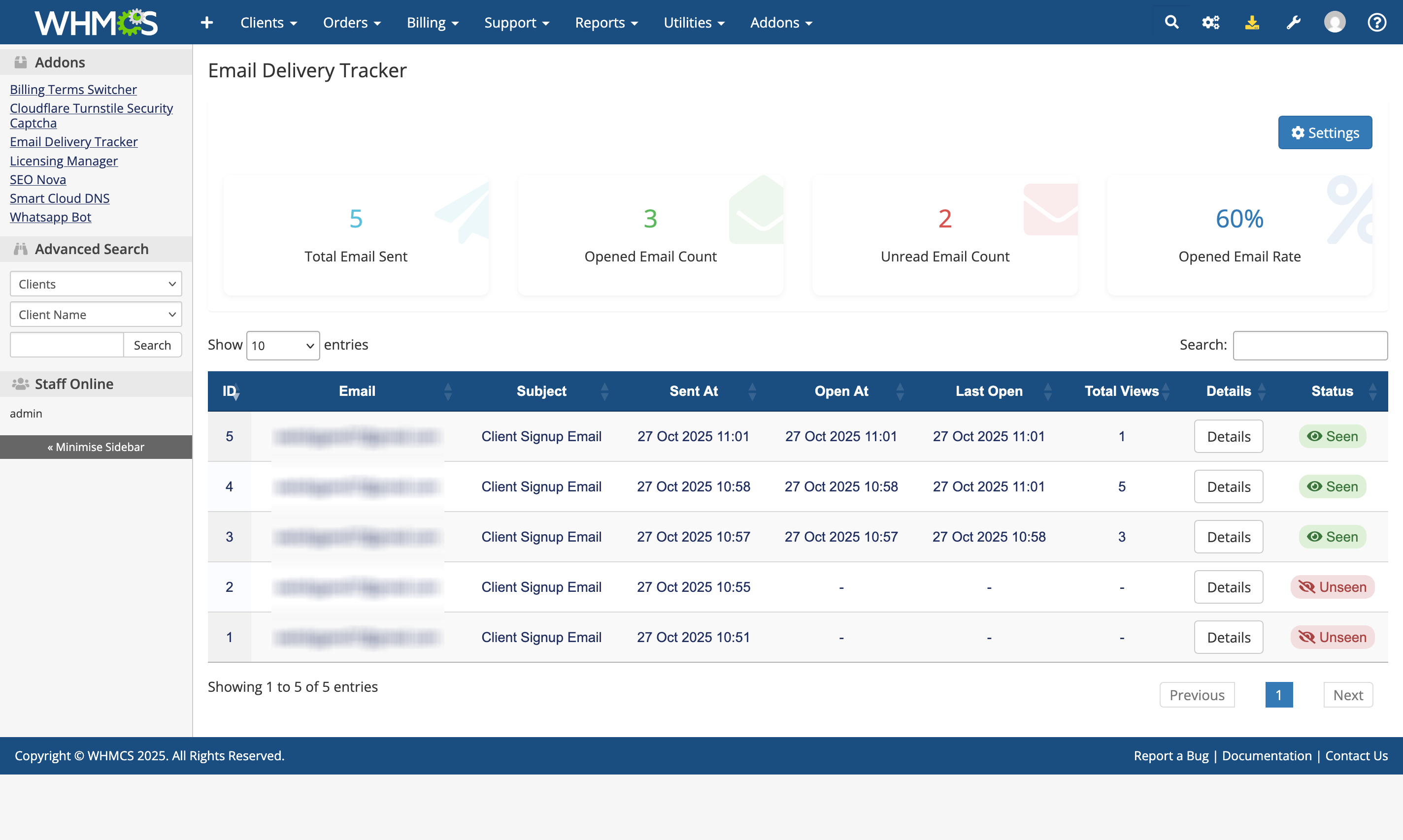This screenshot has height=840, width=1403.
Task: Click the table Search input field
Action: coord(1309,345)
